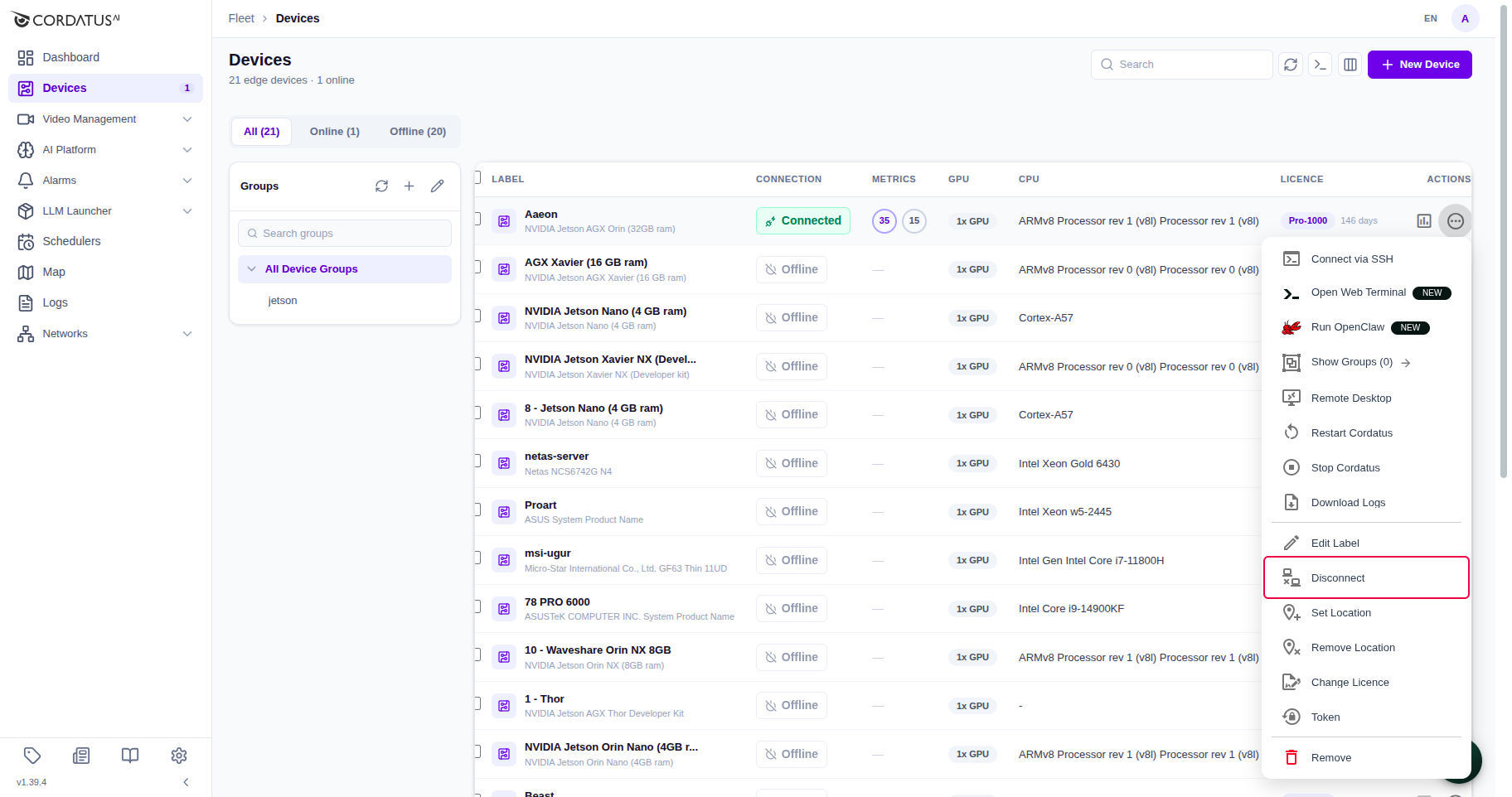
Task: Click the 15 metrics gauge for Aaeon
Action: tap(914, 221)
